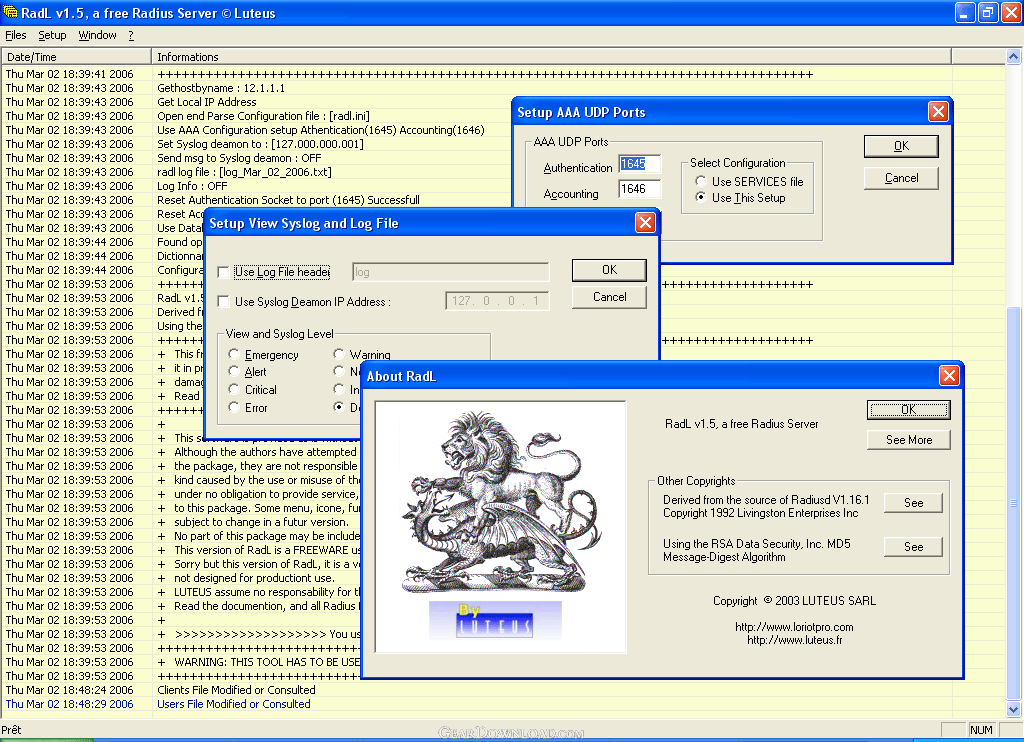The height and width of the screenshot is (742, 1024).
Task: Click the log file name field
Action: pyautogui.click(x=451, y=272)
